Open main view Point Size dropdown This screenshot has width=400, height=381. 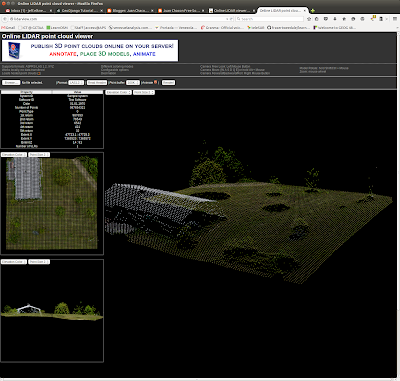144,92
